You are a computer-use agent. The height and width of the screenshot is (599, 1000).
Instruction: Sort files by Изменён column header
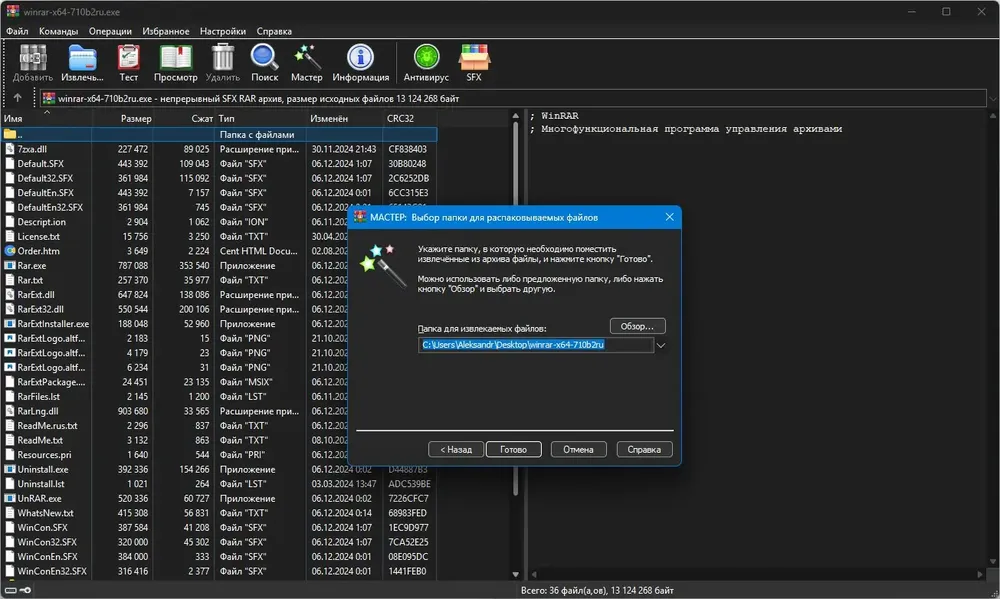click(344, 119)
